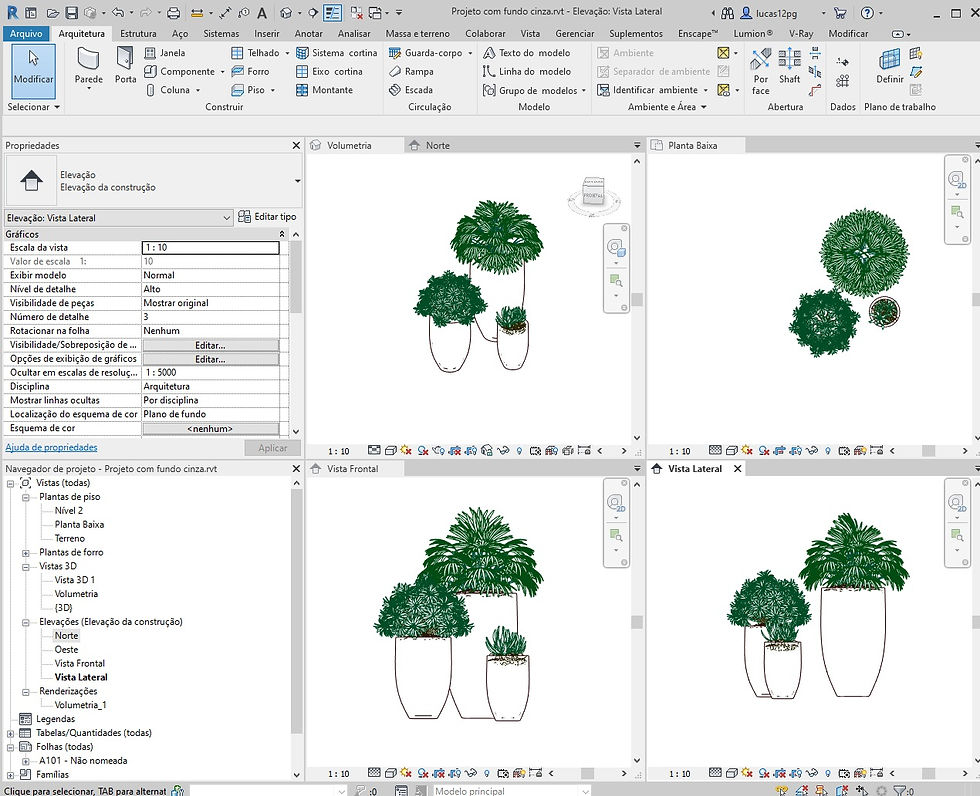Open the type selector dropdown for Elevação
Screen dimensions: 980x796
(x=298, y=181)
